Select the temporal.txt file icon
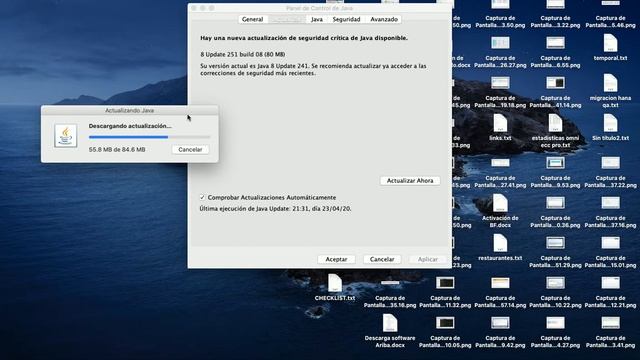 610,44
